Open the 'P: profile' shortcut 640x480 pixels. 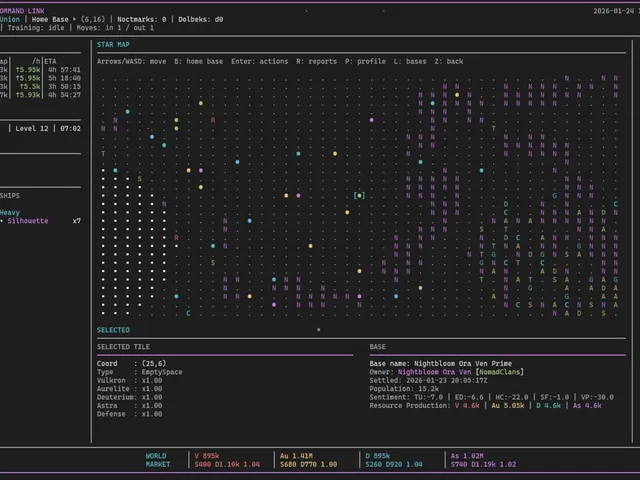(x=365, y=61)
